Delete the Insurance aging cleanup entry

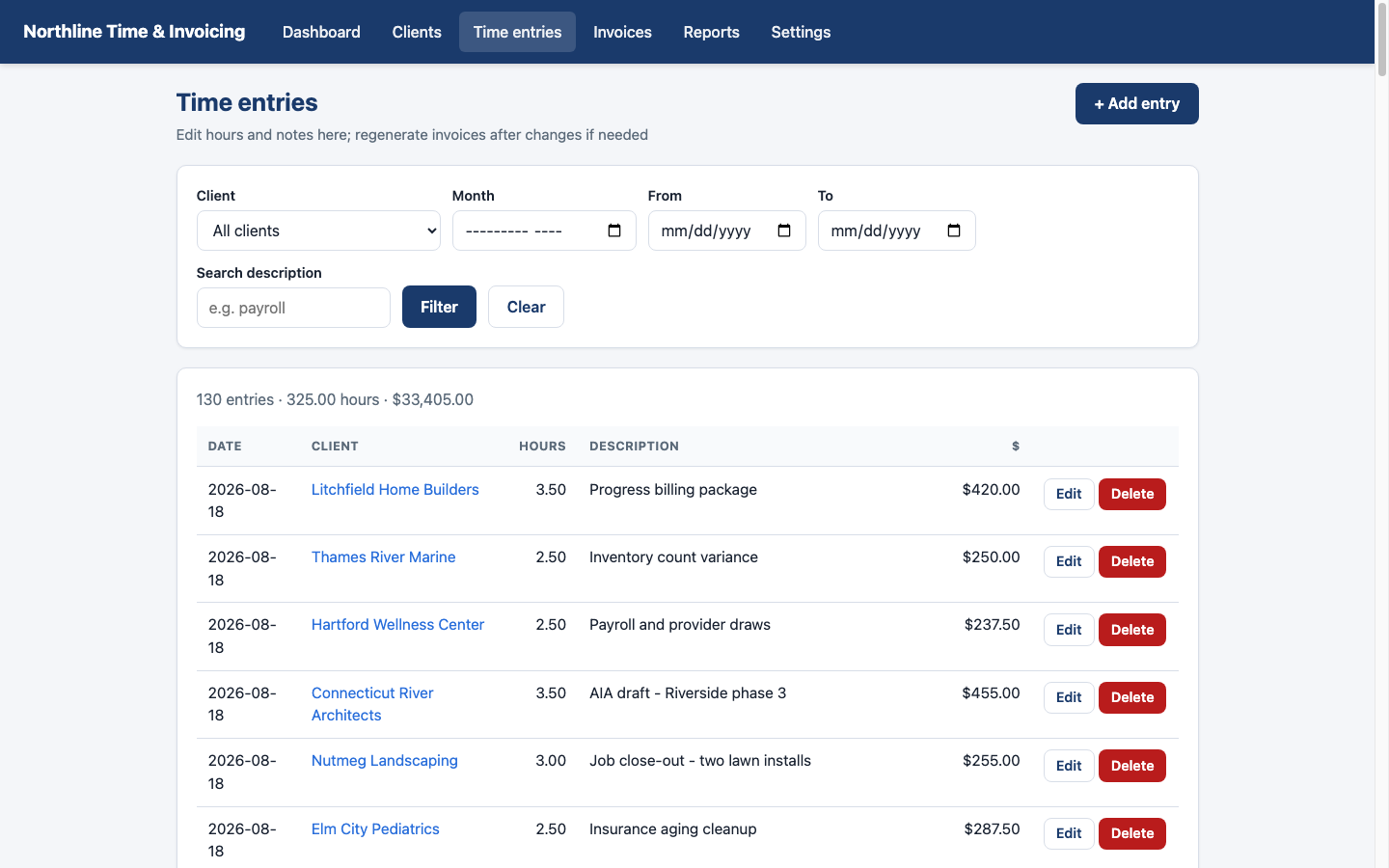point(1132,833)
